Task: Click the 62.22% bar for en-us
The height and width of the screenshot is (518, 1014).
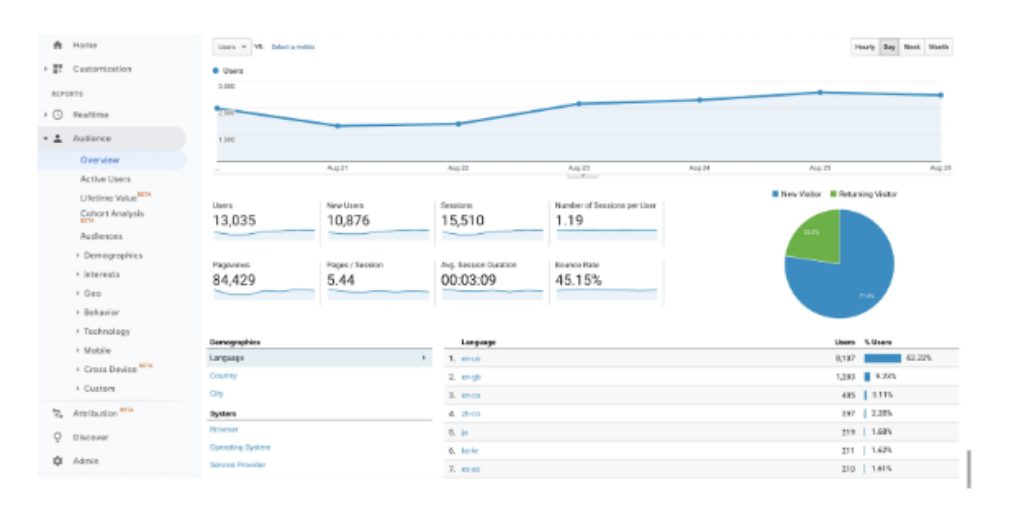Action: [882, 358]
